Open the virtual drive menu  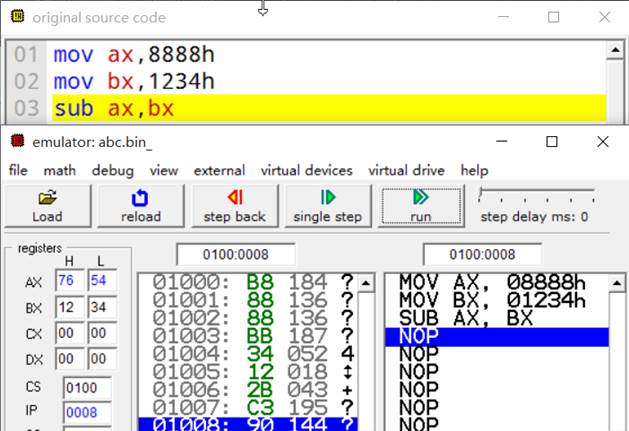pyautogui.click(x=406, y=170)
